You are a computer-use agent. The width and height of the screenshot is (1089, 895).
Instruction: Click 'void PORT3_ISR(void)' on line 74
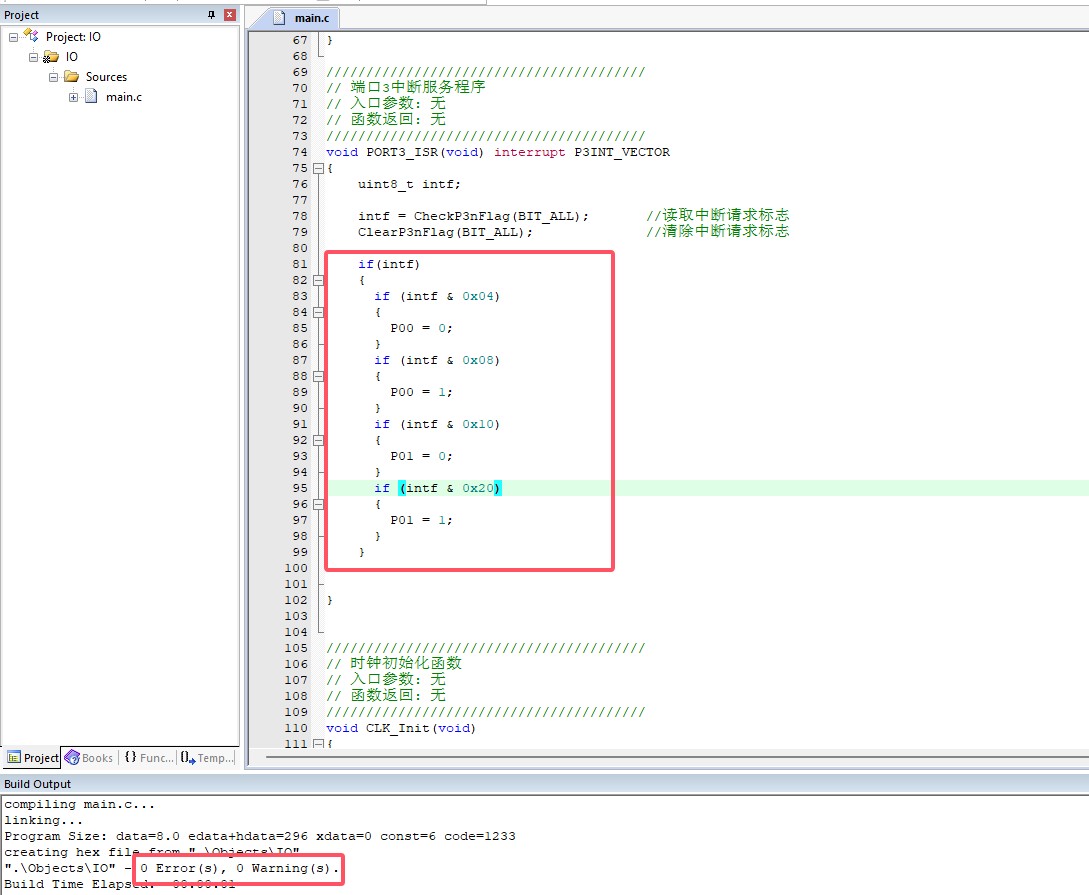click(x=404, y=152)
